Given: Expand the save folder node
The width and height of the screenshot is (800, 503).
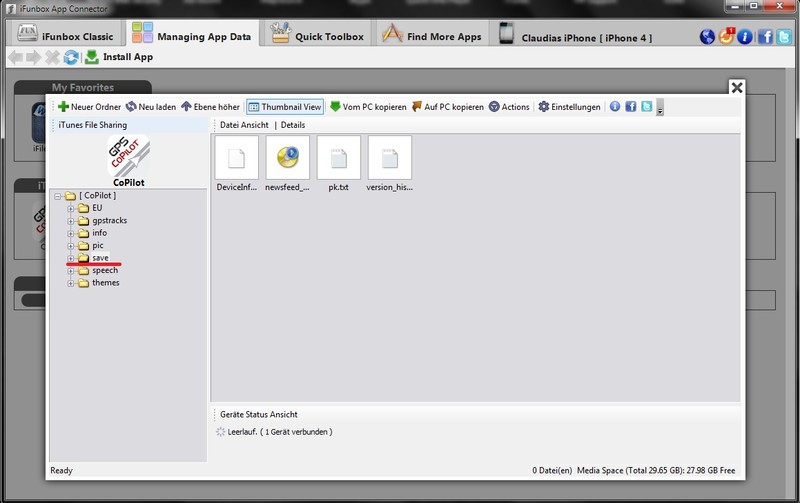Looking at the screenshot, I should pos(72,258).
